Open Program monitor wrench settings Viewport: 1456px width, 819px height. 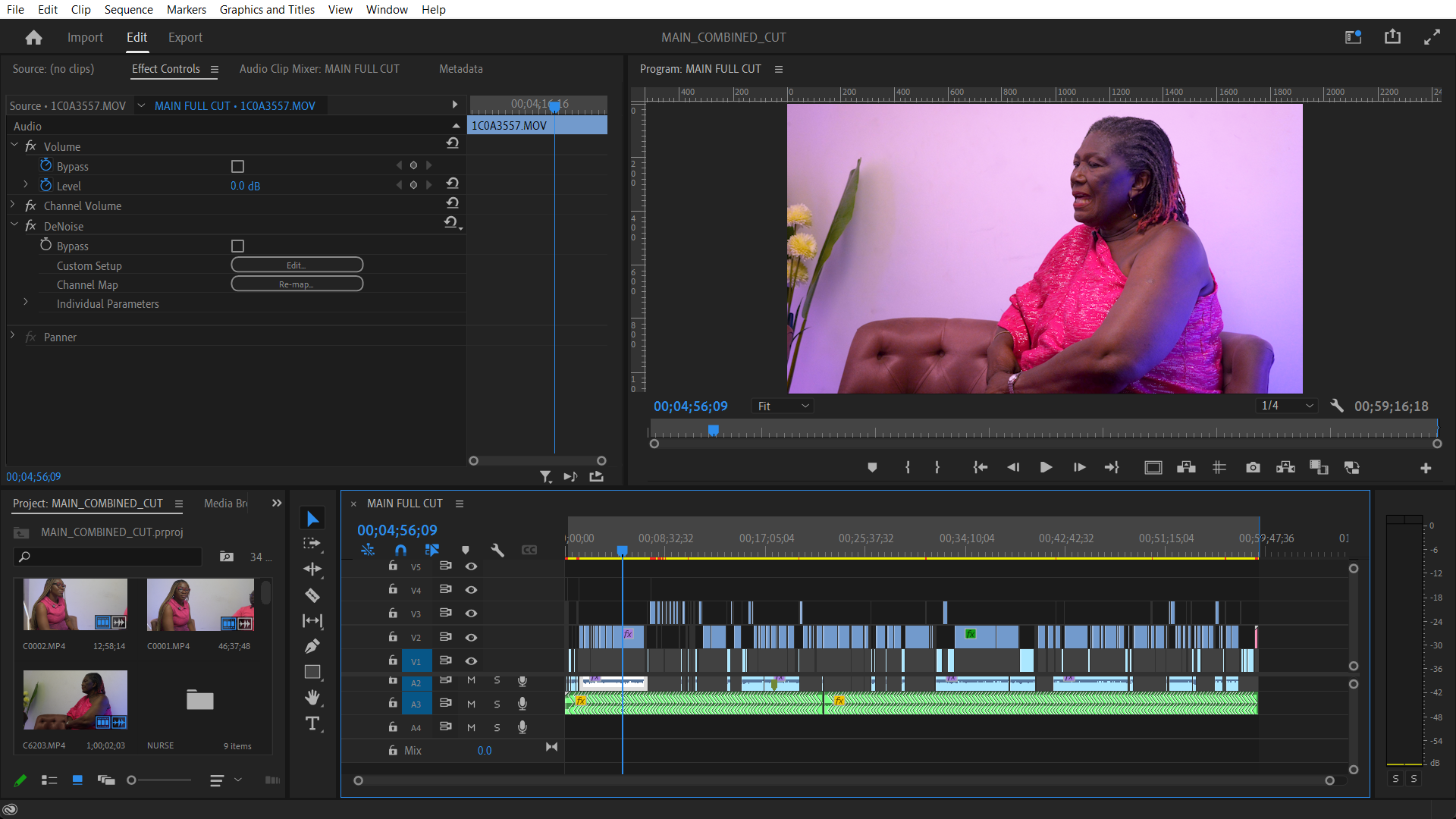point(1337,406)
